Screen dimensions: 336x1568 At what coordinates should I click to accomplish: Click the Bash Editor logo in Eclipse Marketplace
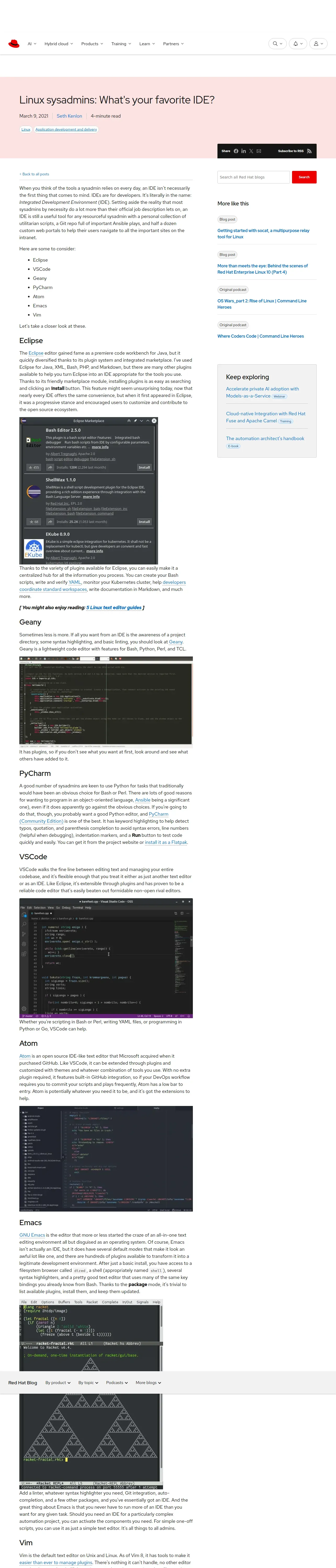(x=33, y=442)
